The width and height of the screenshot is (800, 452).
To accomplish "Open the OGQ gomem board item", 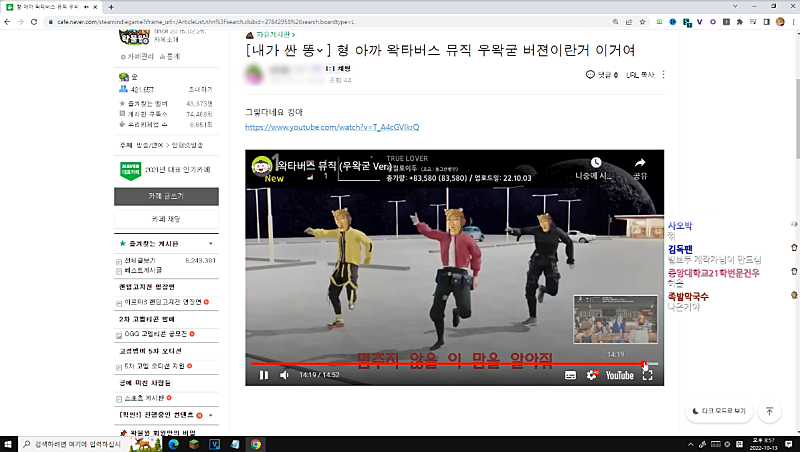I will [x=156, y=334].
